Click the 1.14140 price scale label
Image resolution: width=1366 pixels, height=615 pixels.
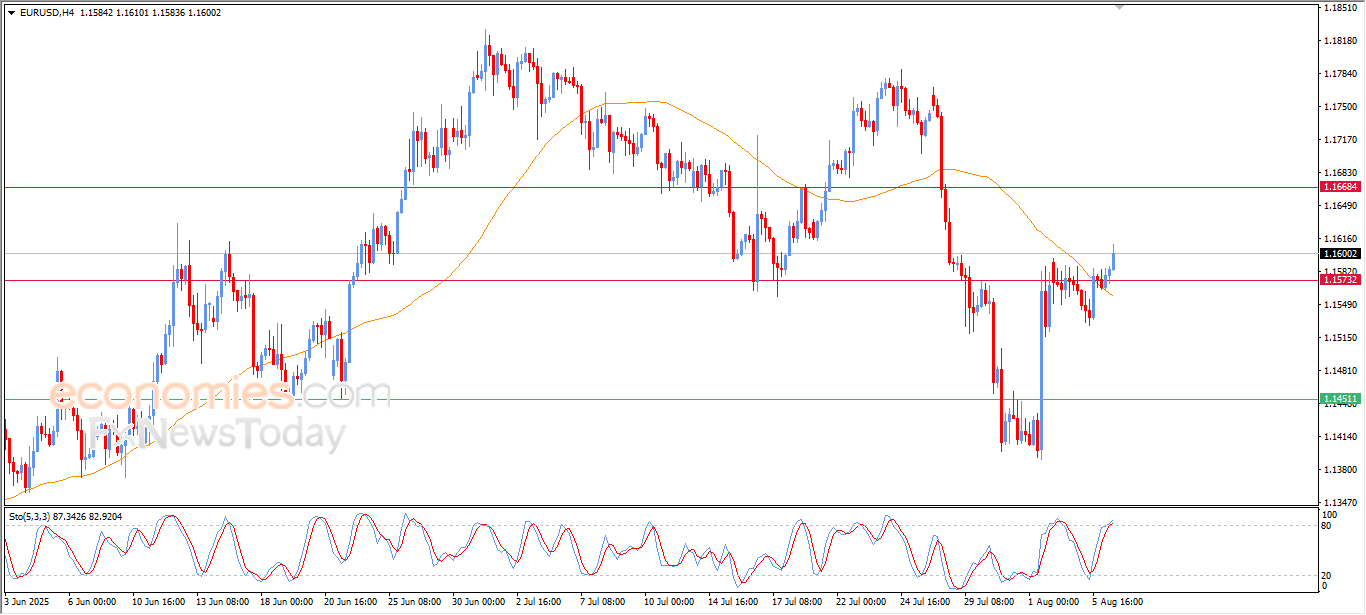(x=1340, y=437)
